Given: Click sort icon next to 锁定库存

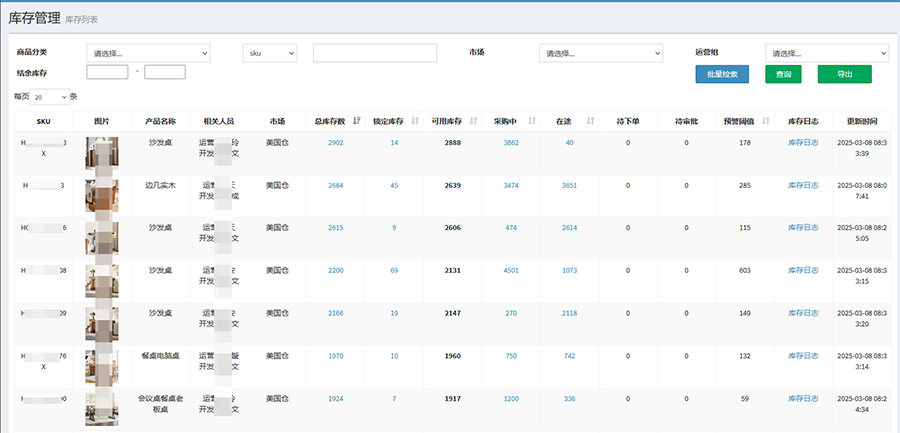Looking at the screenshot, I should pos(415,121).
